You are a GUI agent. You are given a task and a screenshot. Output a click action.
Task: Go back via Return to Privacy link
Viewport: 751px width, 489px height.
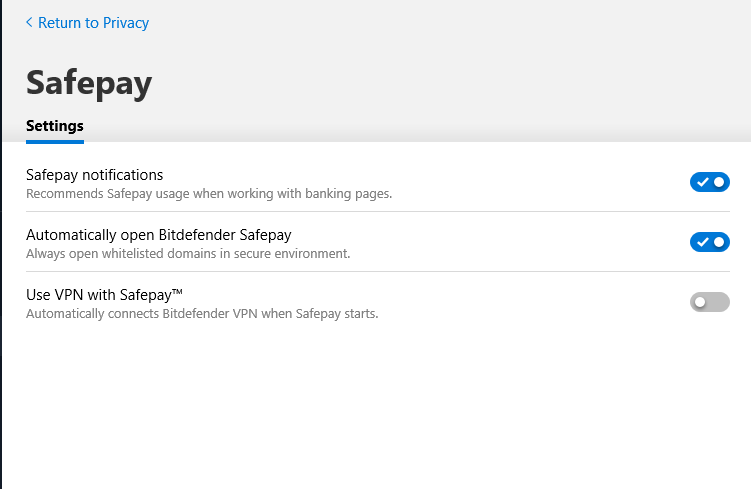click(93, 22)
